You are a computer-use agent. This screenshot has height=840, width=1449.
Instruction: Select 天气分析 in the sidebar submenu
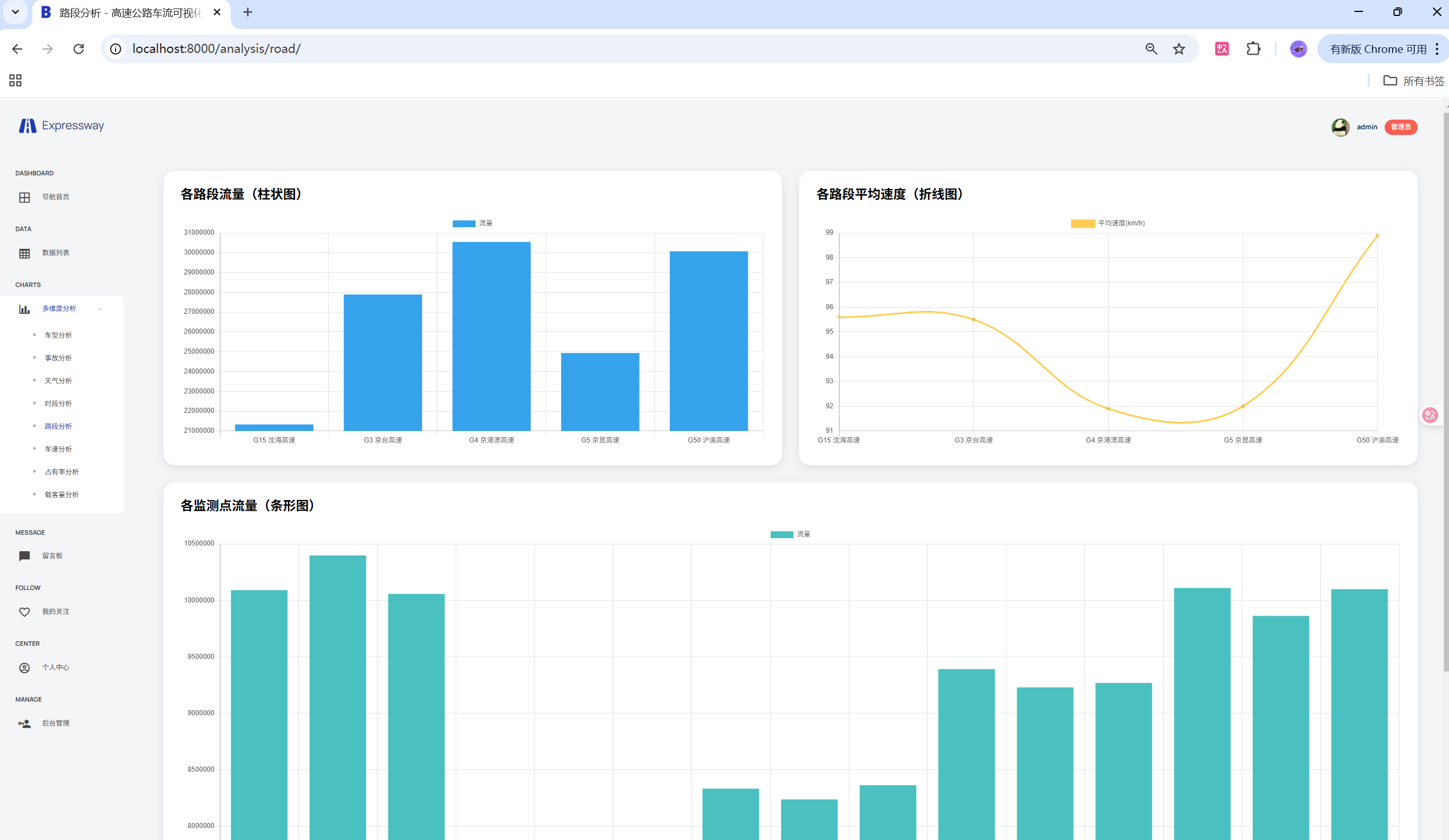tap(58, 380)
